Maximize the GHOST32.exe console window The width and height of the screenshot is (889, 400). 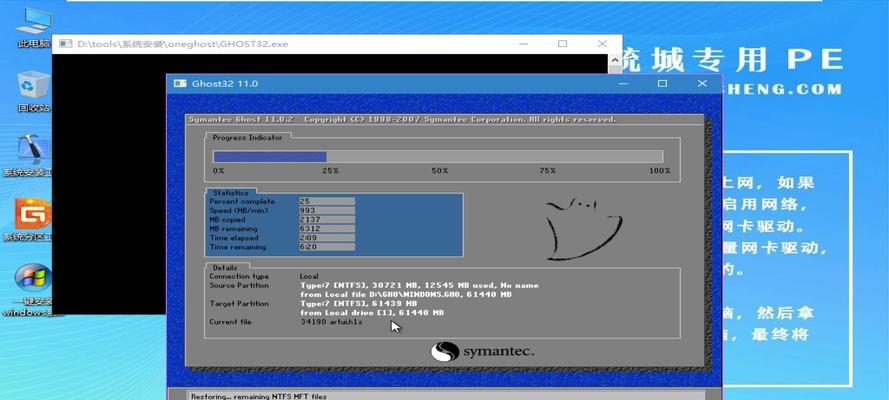pyautogui.click(x=562, y=44)
